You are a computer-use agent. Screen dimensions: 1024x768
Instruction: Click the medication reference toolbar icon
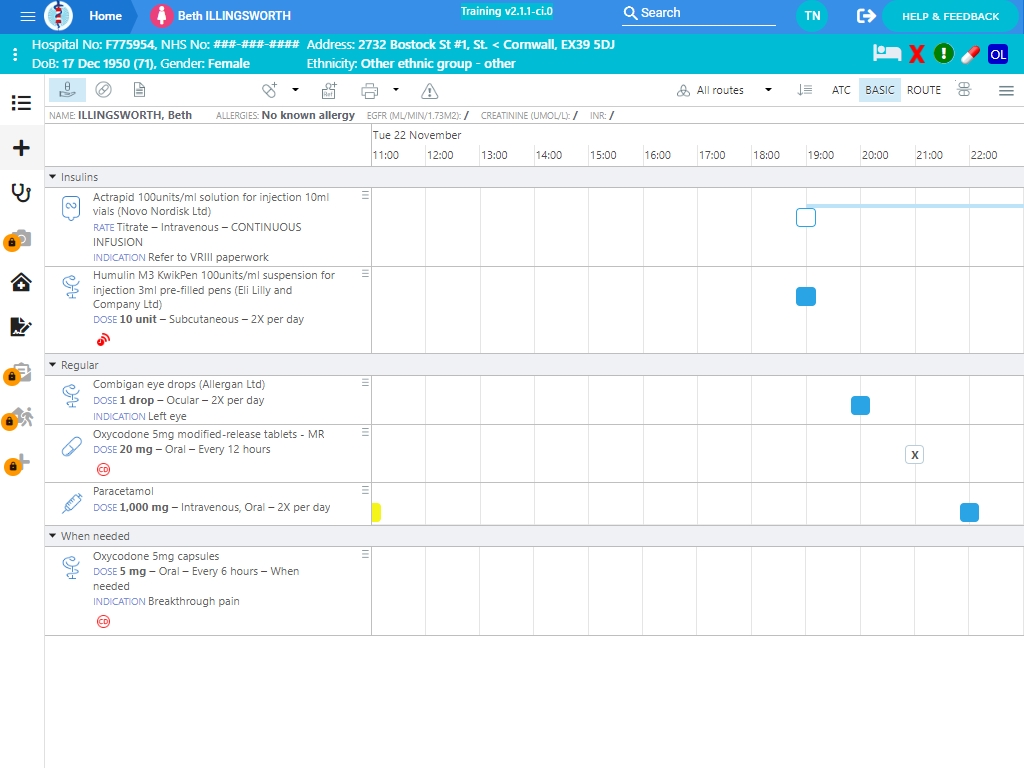tap(329, 90)
